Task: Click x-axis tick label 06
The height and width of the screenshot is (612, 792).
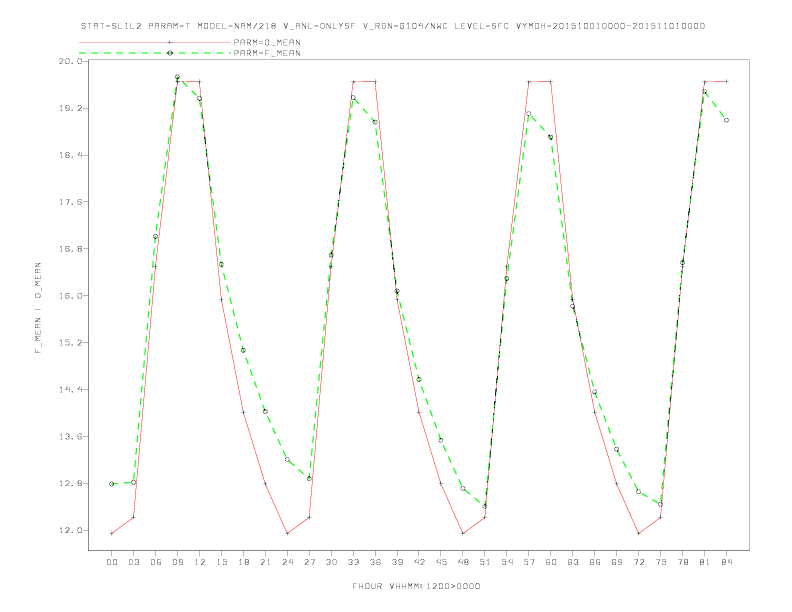Action: pyautogui.click(x=156, y=562)
